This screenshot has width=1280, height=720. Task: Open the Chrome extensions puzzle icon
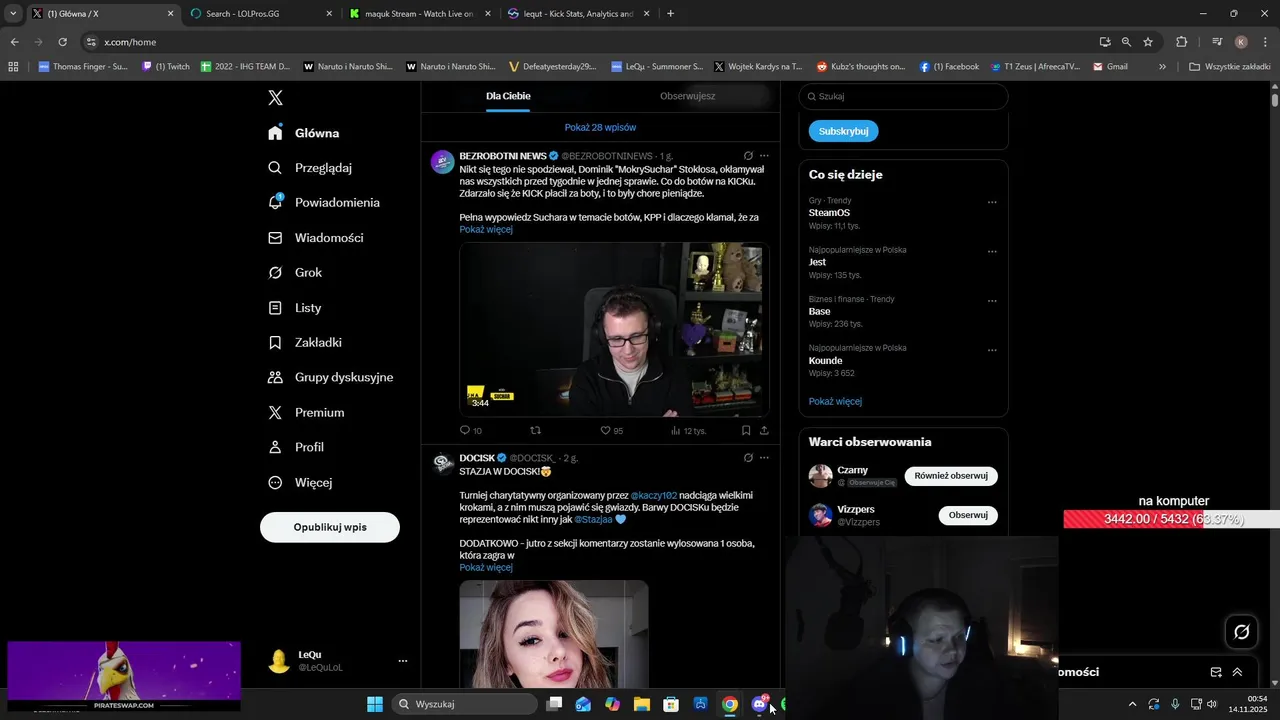(1182, 42)
